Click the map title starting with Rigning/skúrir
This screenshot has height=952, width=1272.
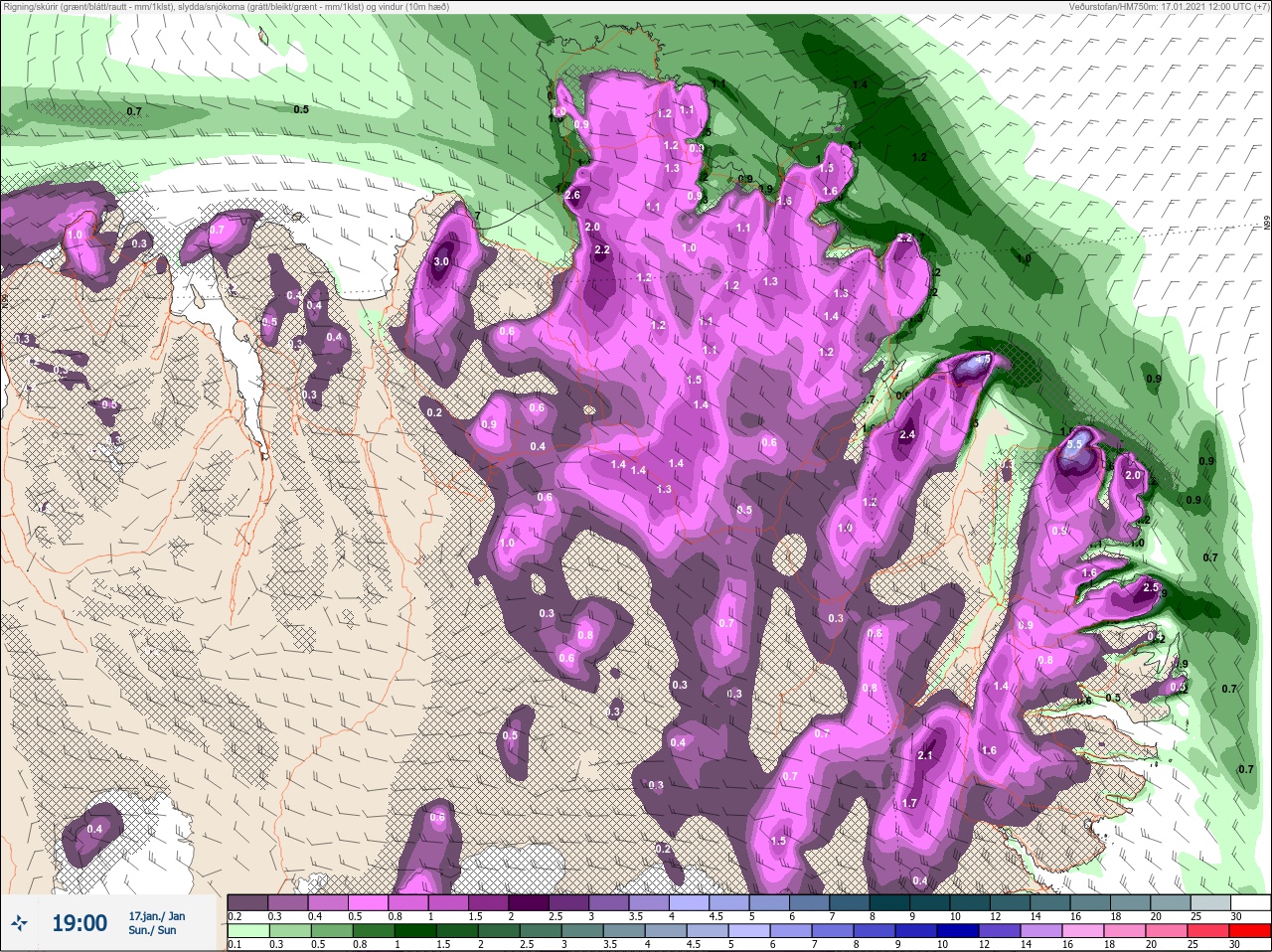(226, 6)
